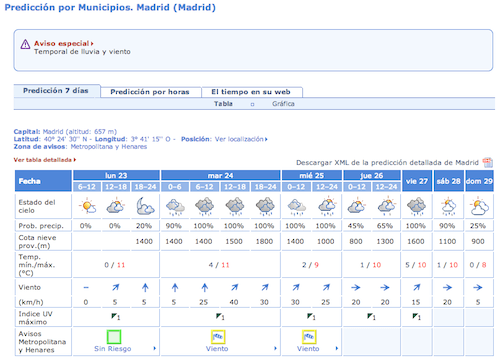This screenshot has height=361, width=500.
Task: Click the yellow Viento warning icon under mié 25
Action: pos(309,337)
